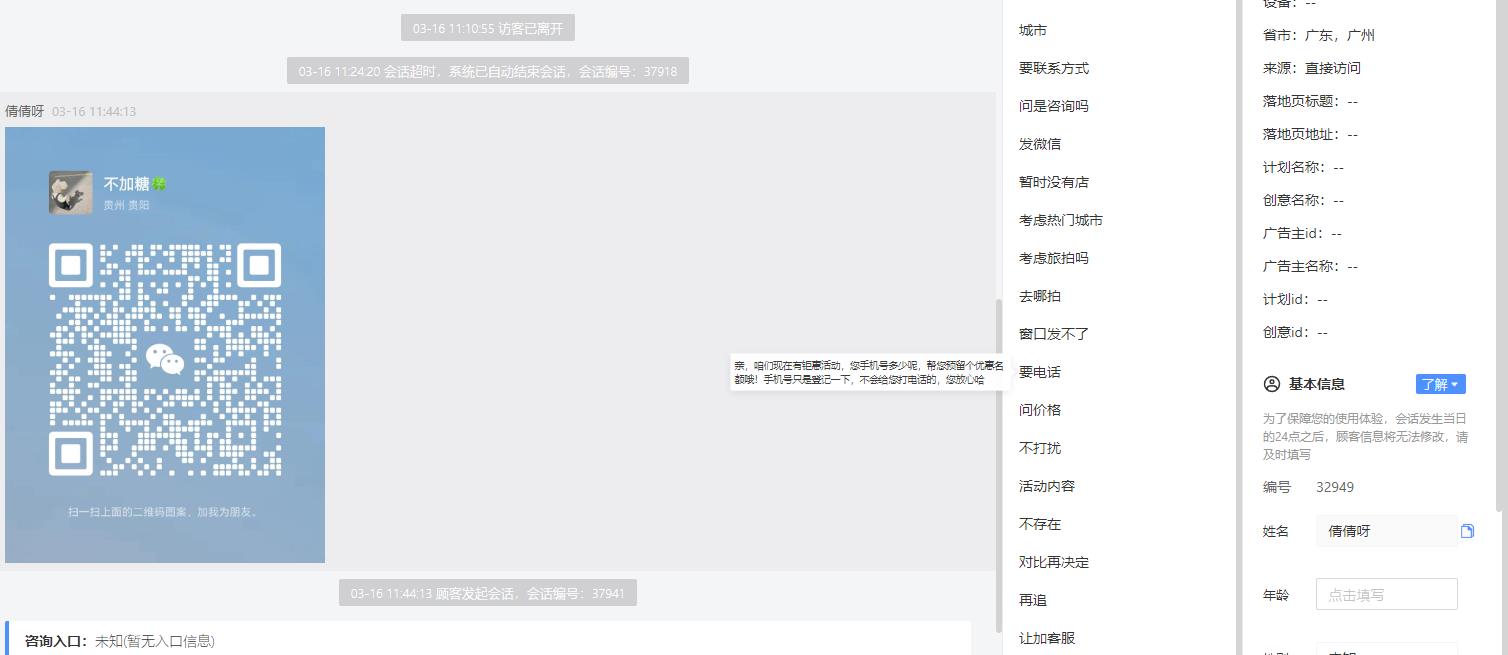Click the 来源：直接访问 line
The width and height of the screenshot is (1508, 655).
(1312, 68)
